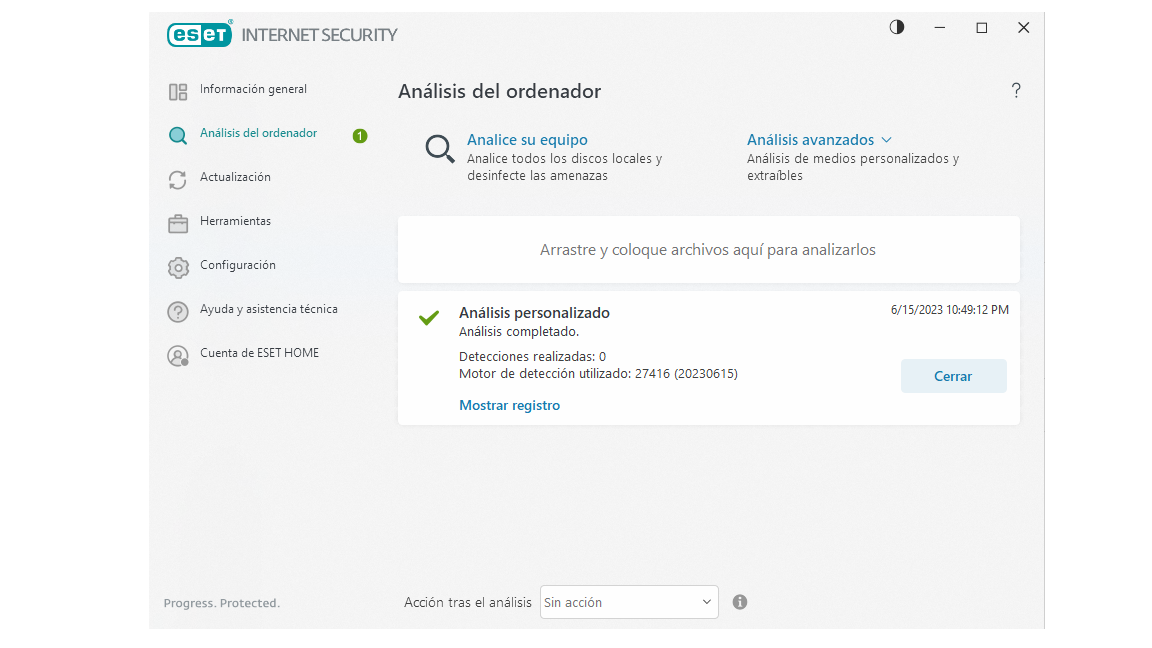Viewport: 1152px width, 648px height.
Task: Open Ayuda y asistencia técnica
Action: click(x=269, y=309)
